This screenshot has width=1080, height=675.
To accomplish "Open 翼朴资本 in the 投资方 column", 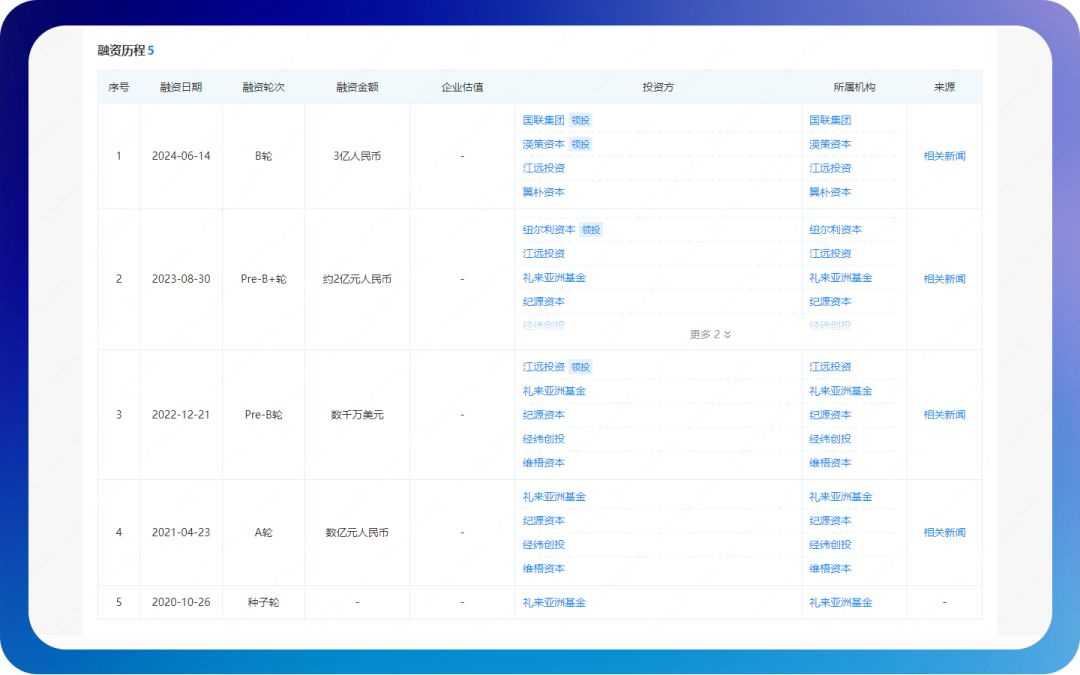I will coord(543,192).
